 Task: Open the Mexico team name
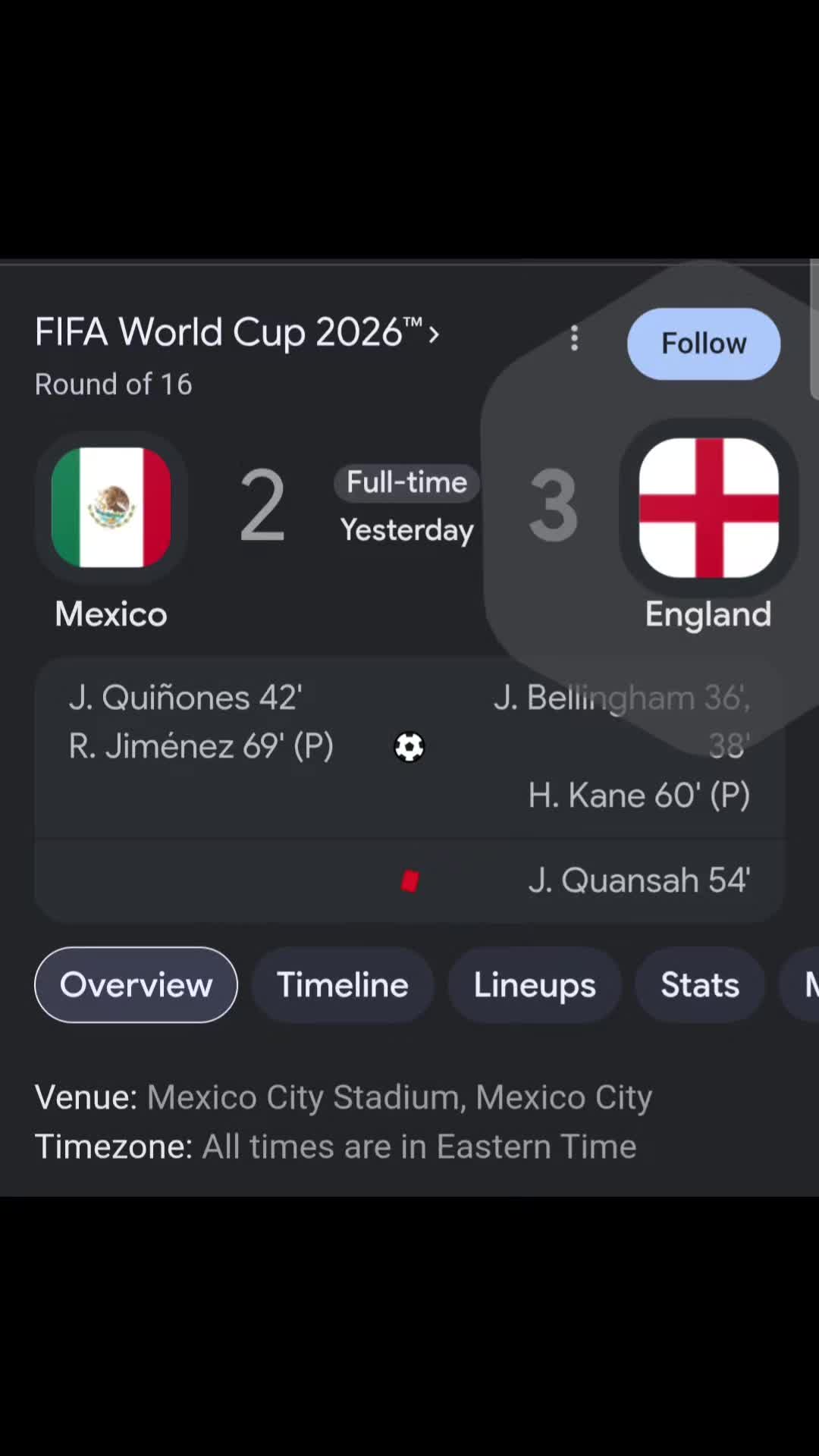(x=111, y=613)
